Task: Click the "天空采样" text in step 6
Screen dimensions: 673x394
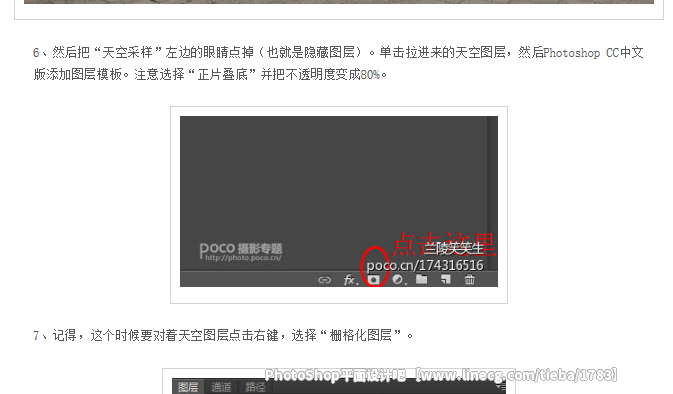Action: click(127, 53)
